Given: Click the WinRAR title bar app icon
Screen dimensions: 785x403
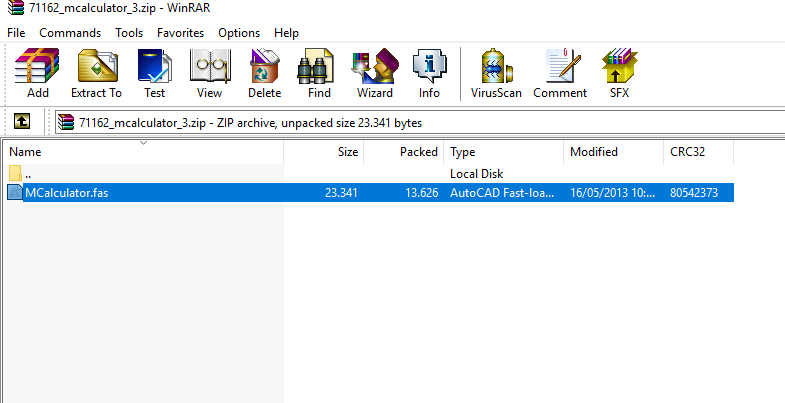Looking at the screenshot, I should click(x=16, y=8).
